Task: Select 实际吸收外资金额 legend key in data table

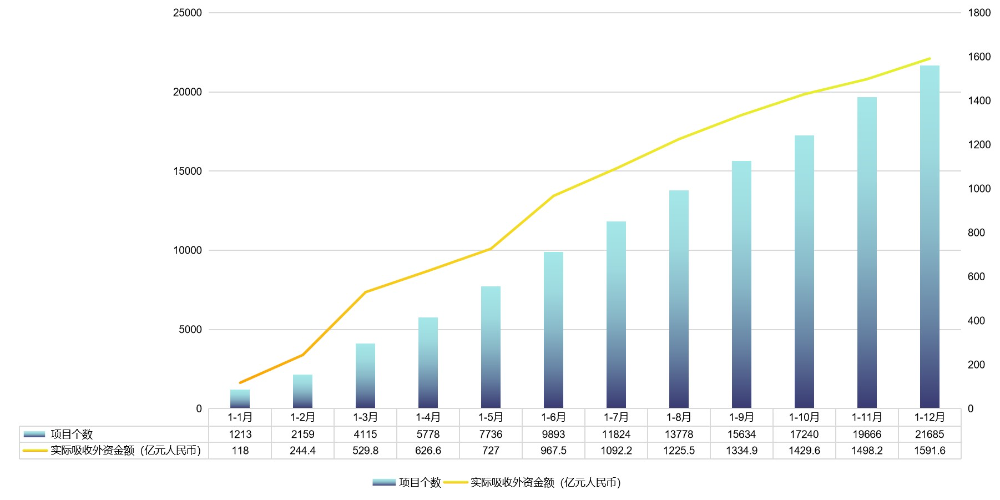Action: pyautogui.click(x=35, y=451)
